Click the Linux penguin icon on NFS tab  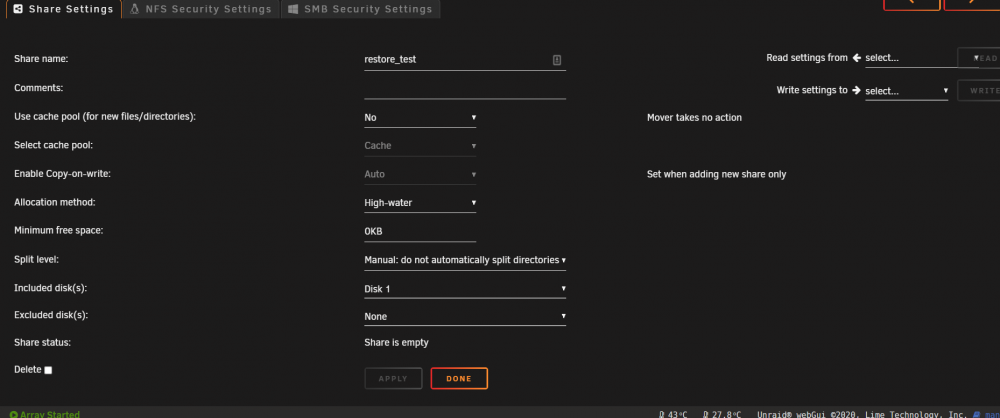pos(135,9)
